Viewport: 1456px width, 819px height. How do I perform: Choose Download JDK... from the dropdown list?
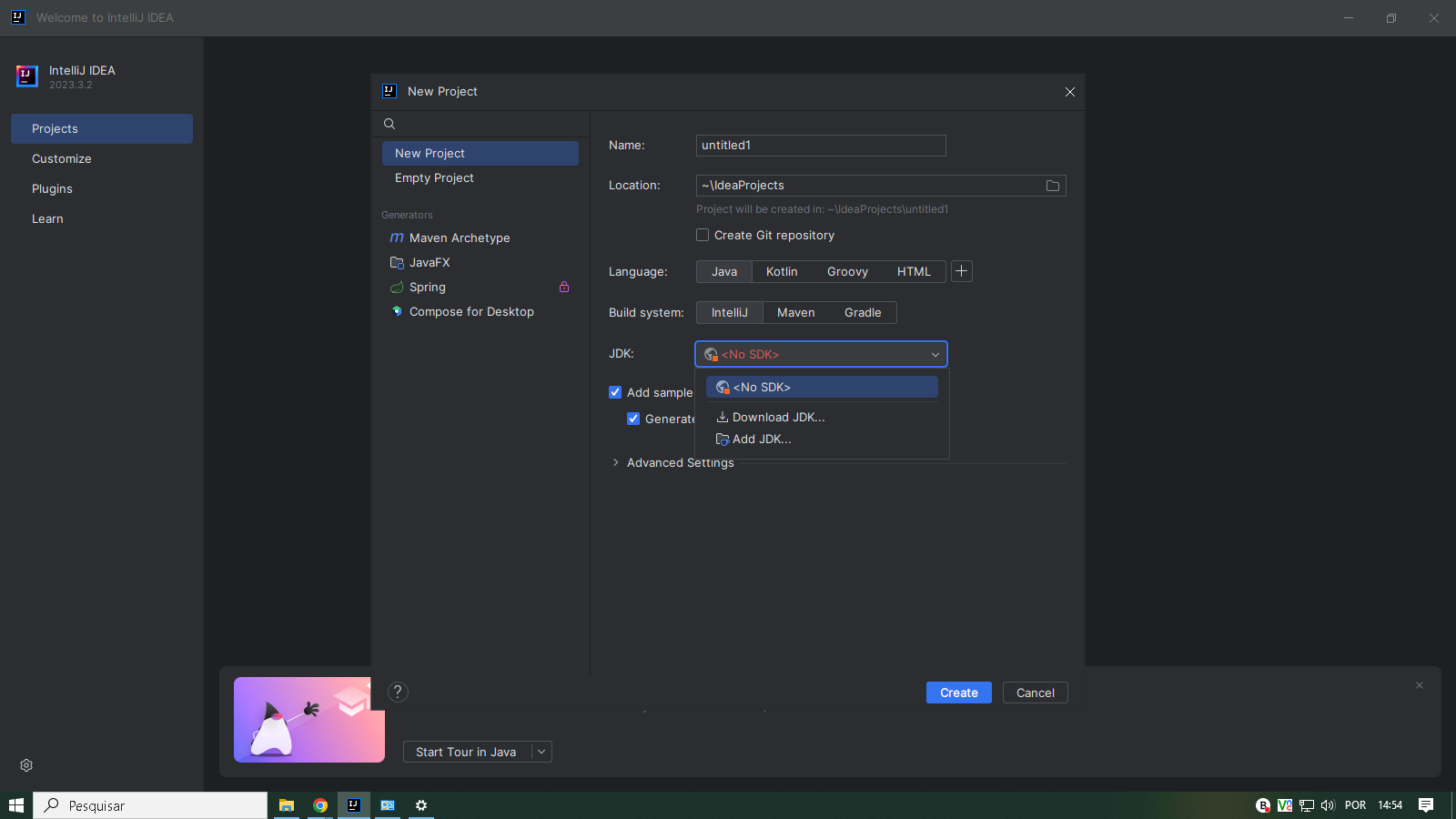tap(822, 417)
